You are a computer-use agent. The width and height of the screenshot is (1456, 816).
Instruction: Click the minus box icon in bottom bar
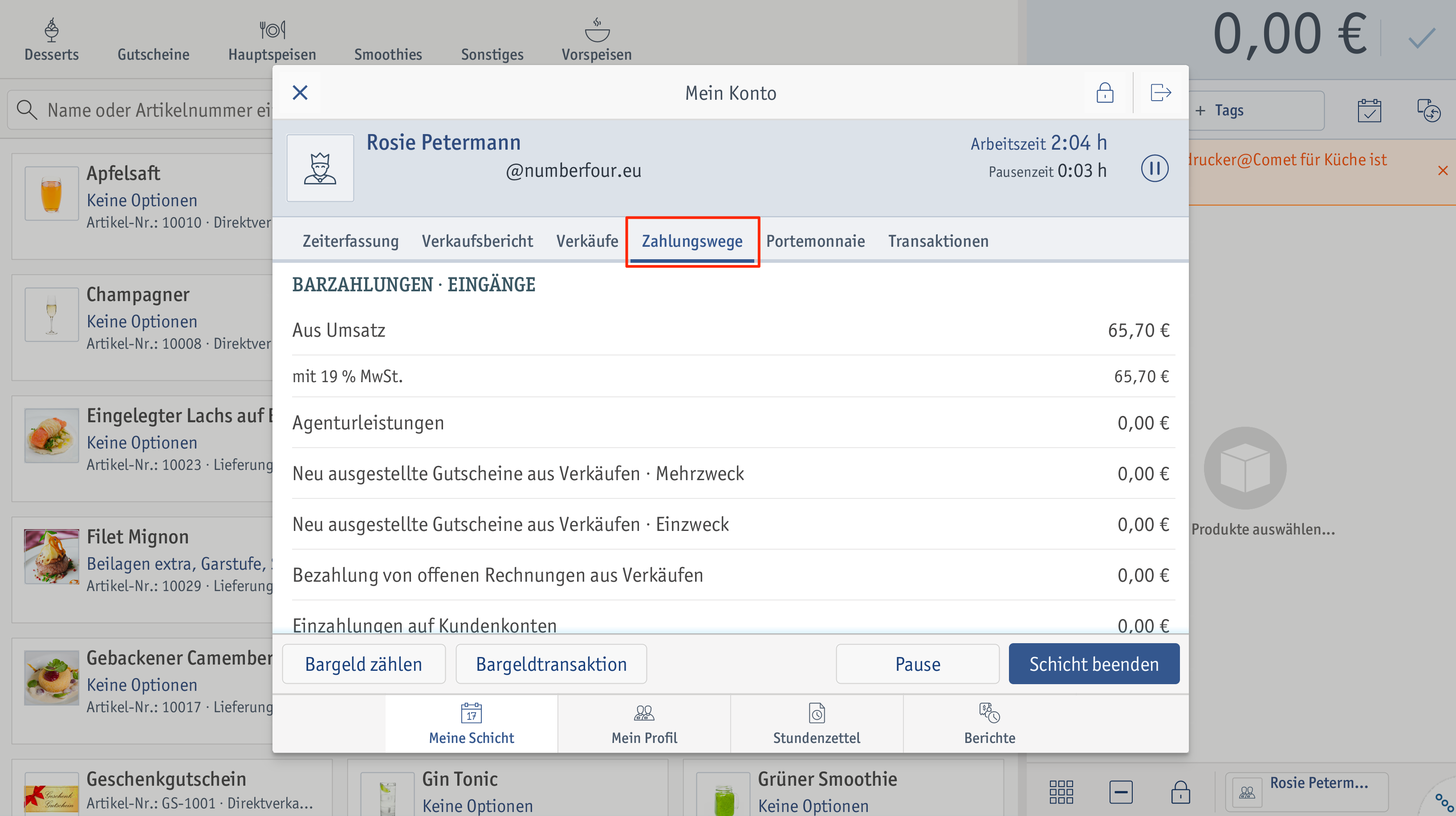(x=1120, y=792)
